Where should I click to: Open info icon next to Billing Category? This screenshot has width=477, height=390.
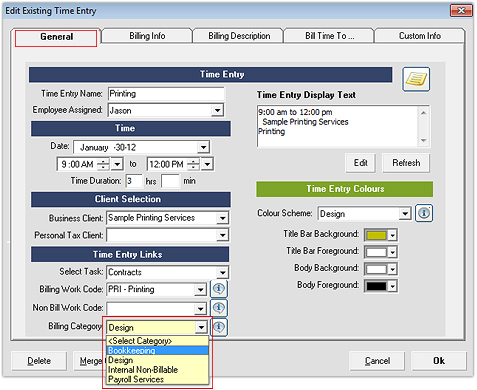click(219, 327)
